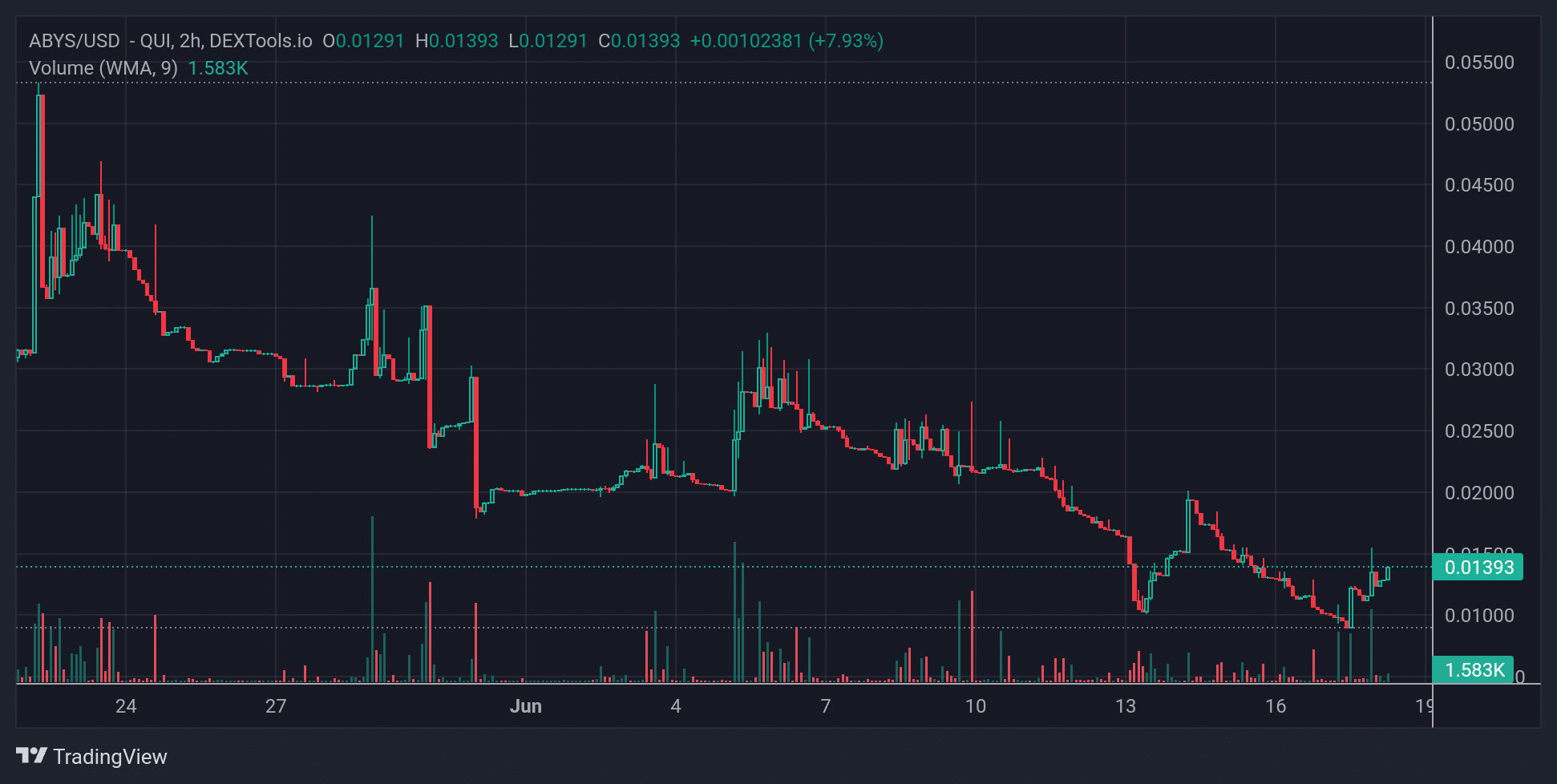Click the 16 date label on time axis
This screenshot has width=1557, height=784.
click(x=1276, y=706)
